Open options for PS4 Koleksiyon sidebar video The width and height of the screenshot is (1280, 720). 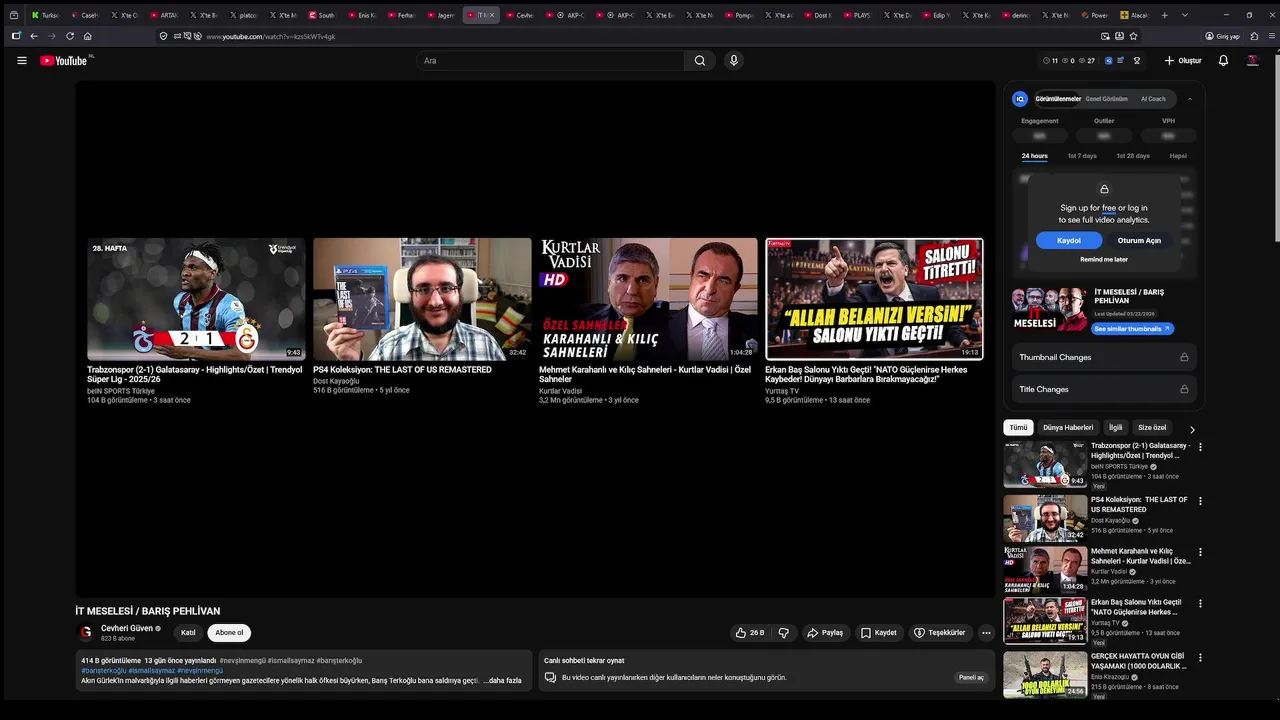(x=1200, y=501)
